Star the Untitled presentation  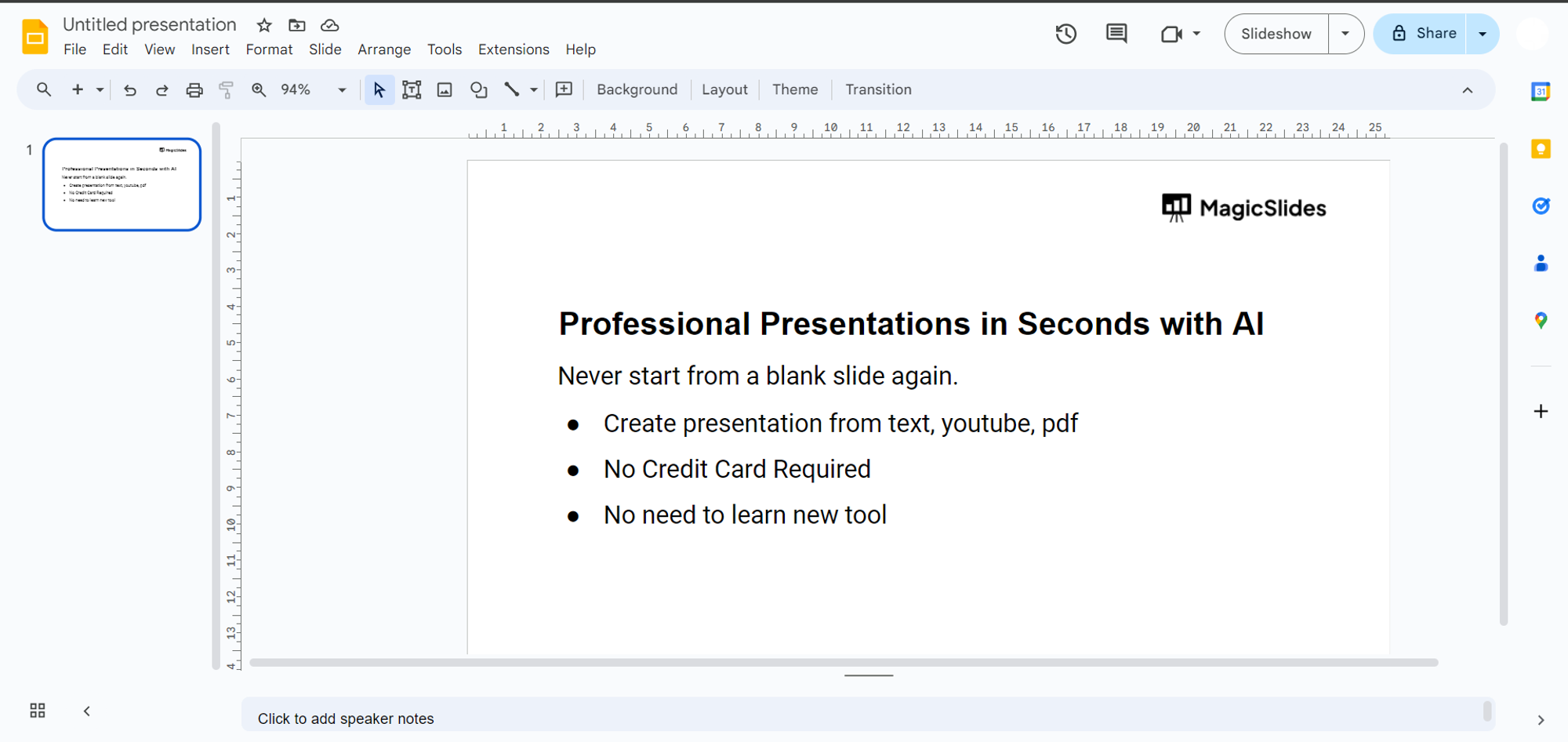click(264, 25)
